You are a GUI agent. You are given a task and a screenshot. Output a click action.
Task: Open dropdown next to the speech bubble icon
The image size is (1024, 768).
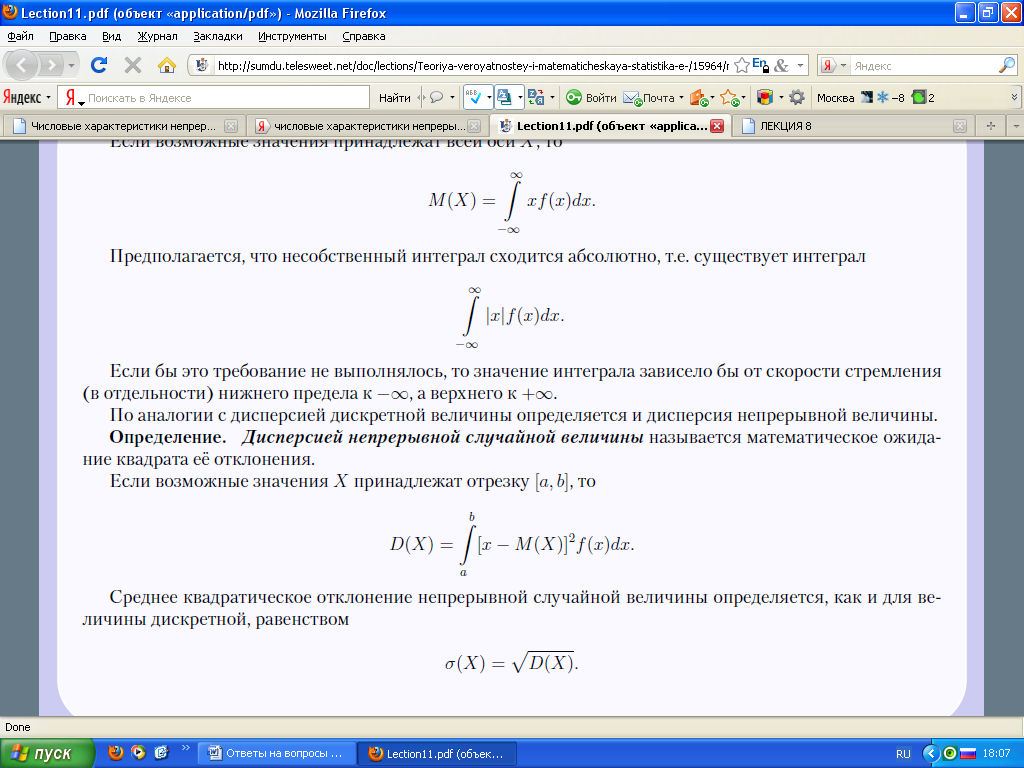click(x=452, y=98)
